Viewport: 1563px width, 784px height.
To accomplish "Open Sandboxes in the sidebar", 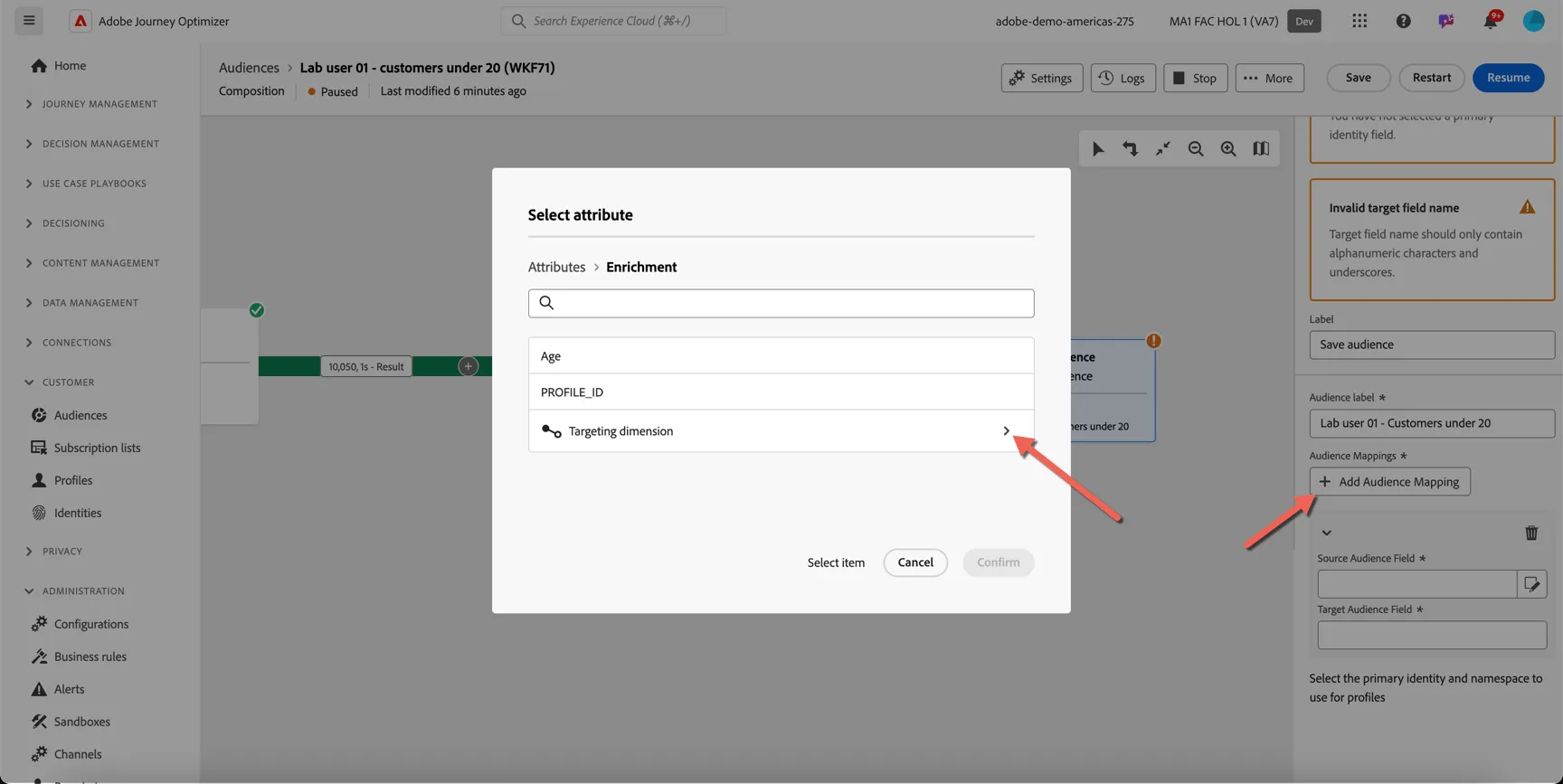I will (x=81, y=722).
